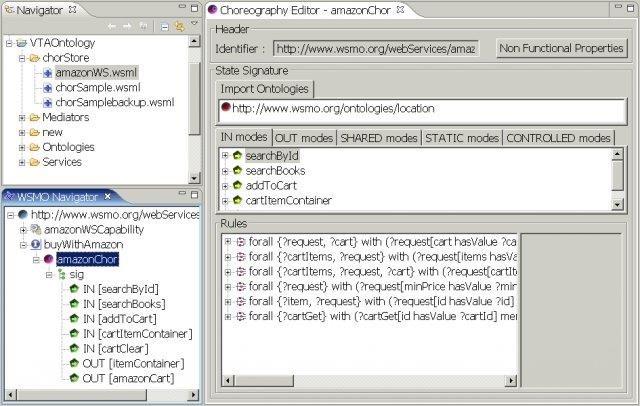
Task: Click the Collapse All icon in Navigator toolbar
Action: (164, 27)
